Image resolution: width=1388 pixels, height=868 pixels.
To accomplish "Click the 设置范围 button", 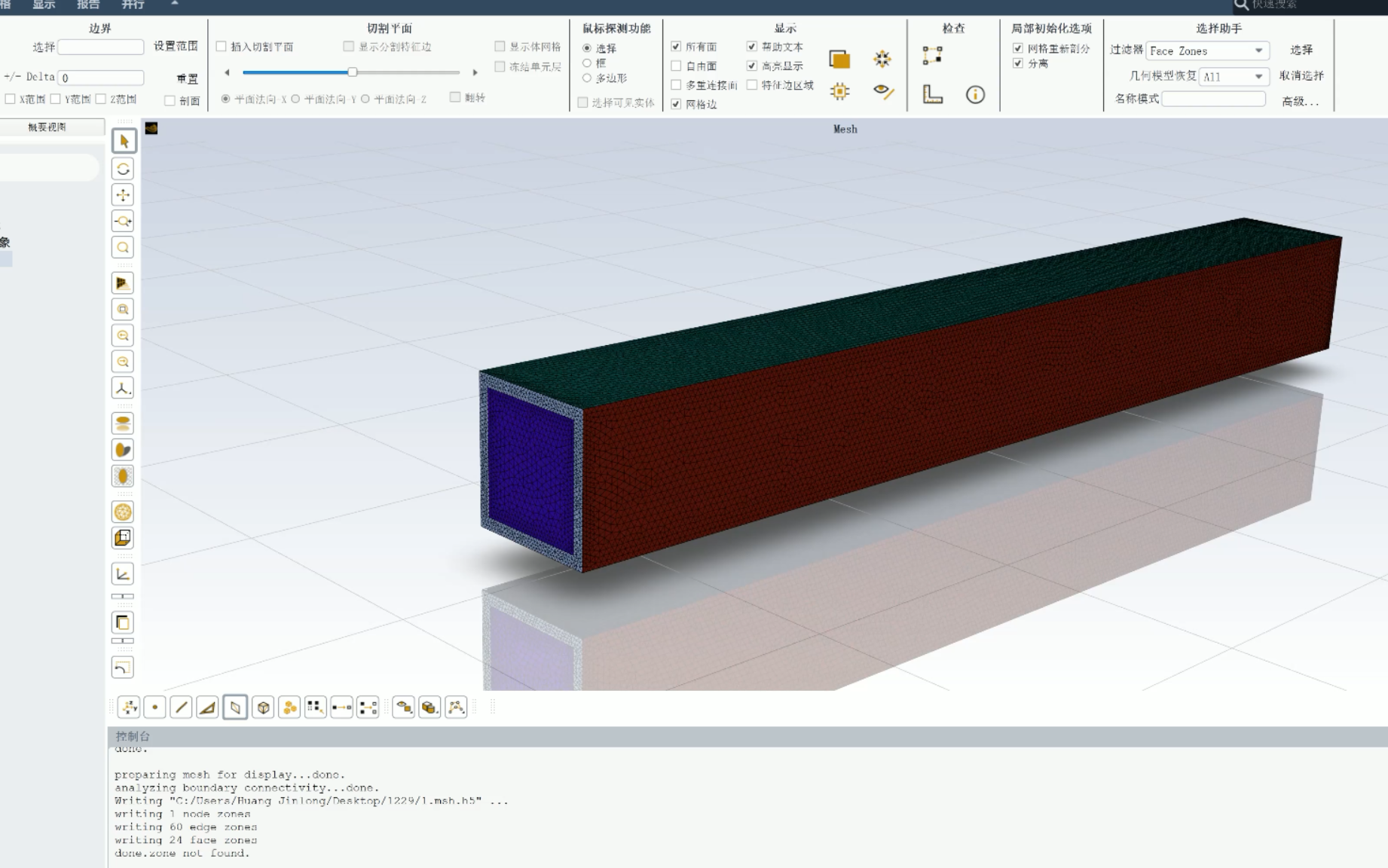I will pyautogui.click(x=176, y=46).
